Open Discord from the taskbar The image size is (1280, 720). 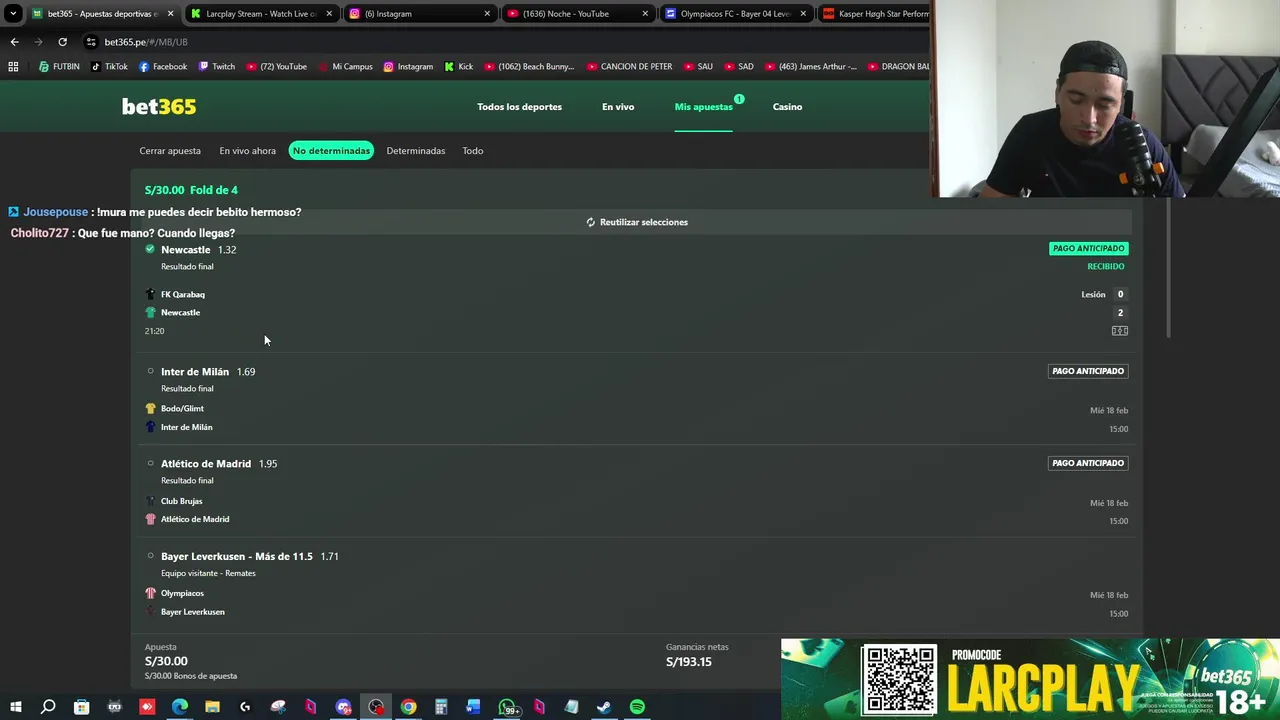(x=343, y=707)
